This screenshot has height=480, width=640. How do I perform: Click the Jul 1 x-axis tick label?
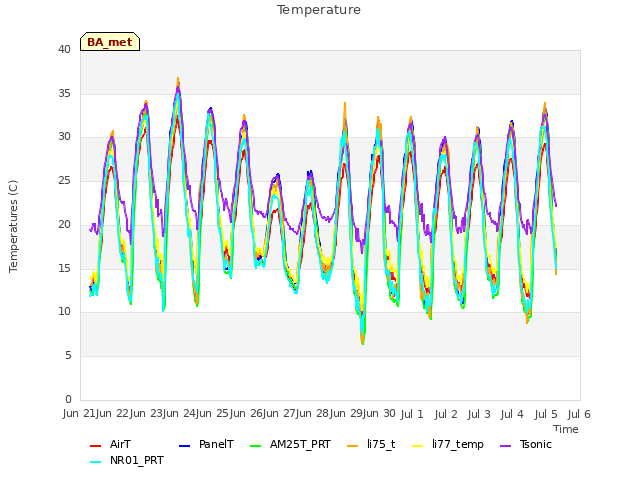[x=412, y=414]
